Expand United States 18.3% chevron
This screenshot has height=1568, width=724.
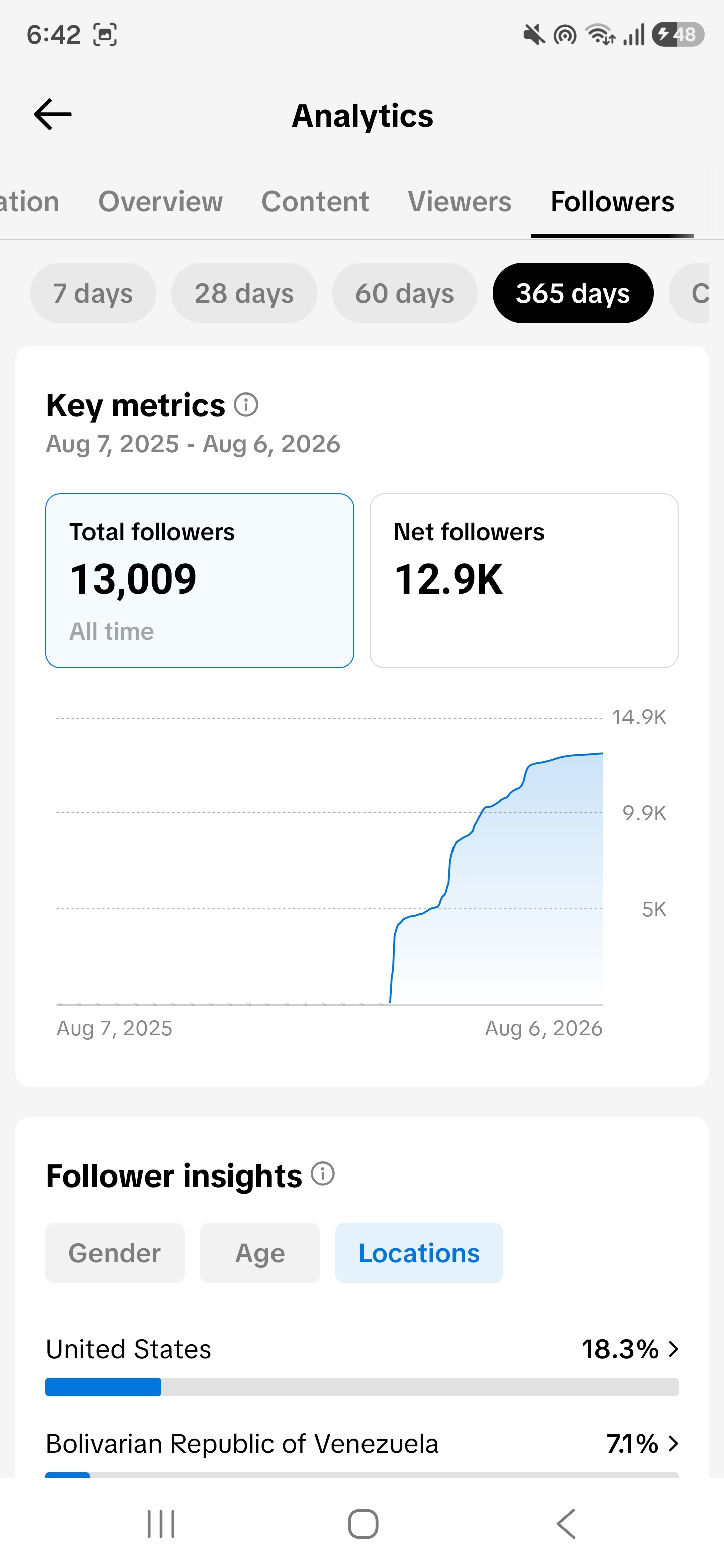click(x=673, y=1349)
